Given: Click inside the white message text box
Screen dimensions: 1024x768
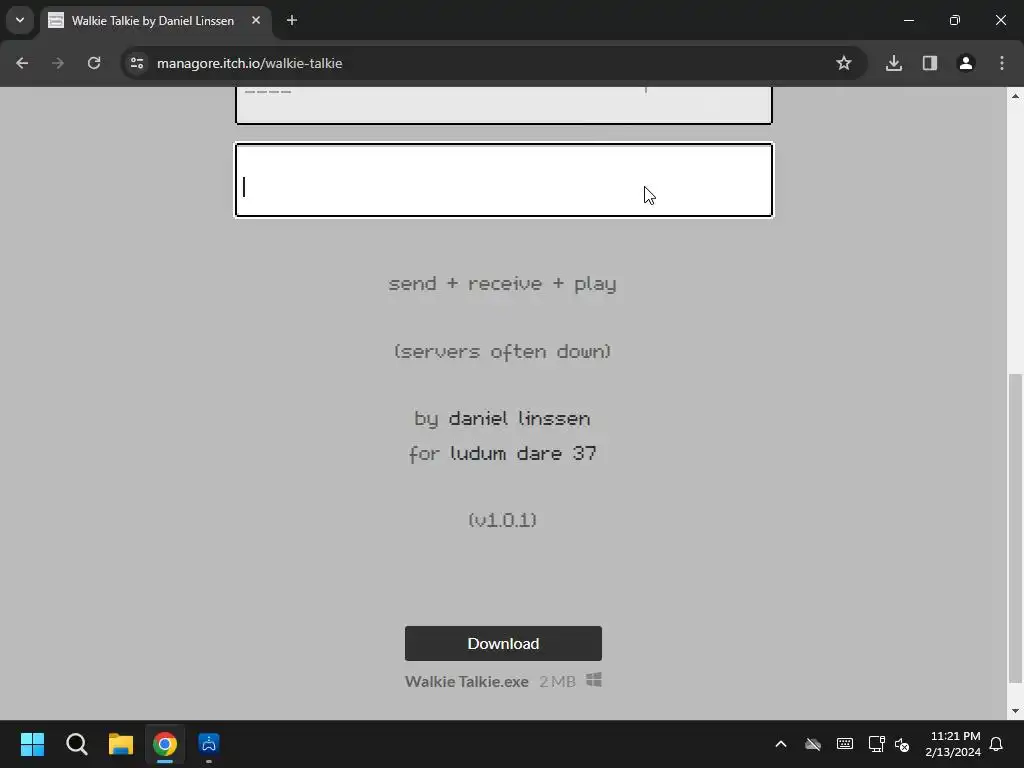Looking at the screenshot, I should click(x=504, y=180).
